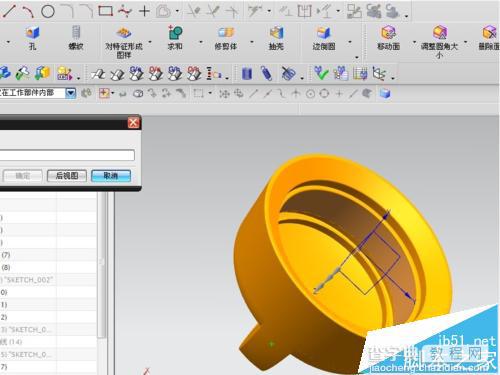Image resolution: width=500 pixels, height=375 pixels.
Task: Click the red plus selection filter icon
Action: point(104,93)
